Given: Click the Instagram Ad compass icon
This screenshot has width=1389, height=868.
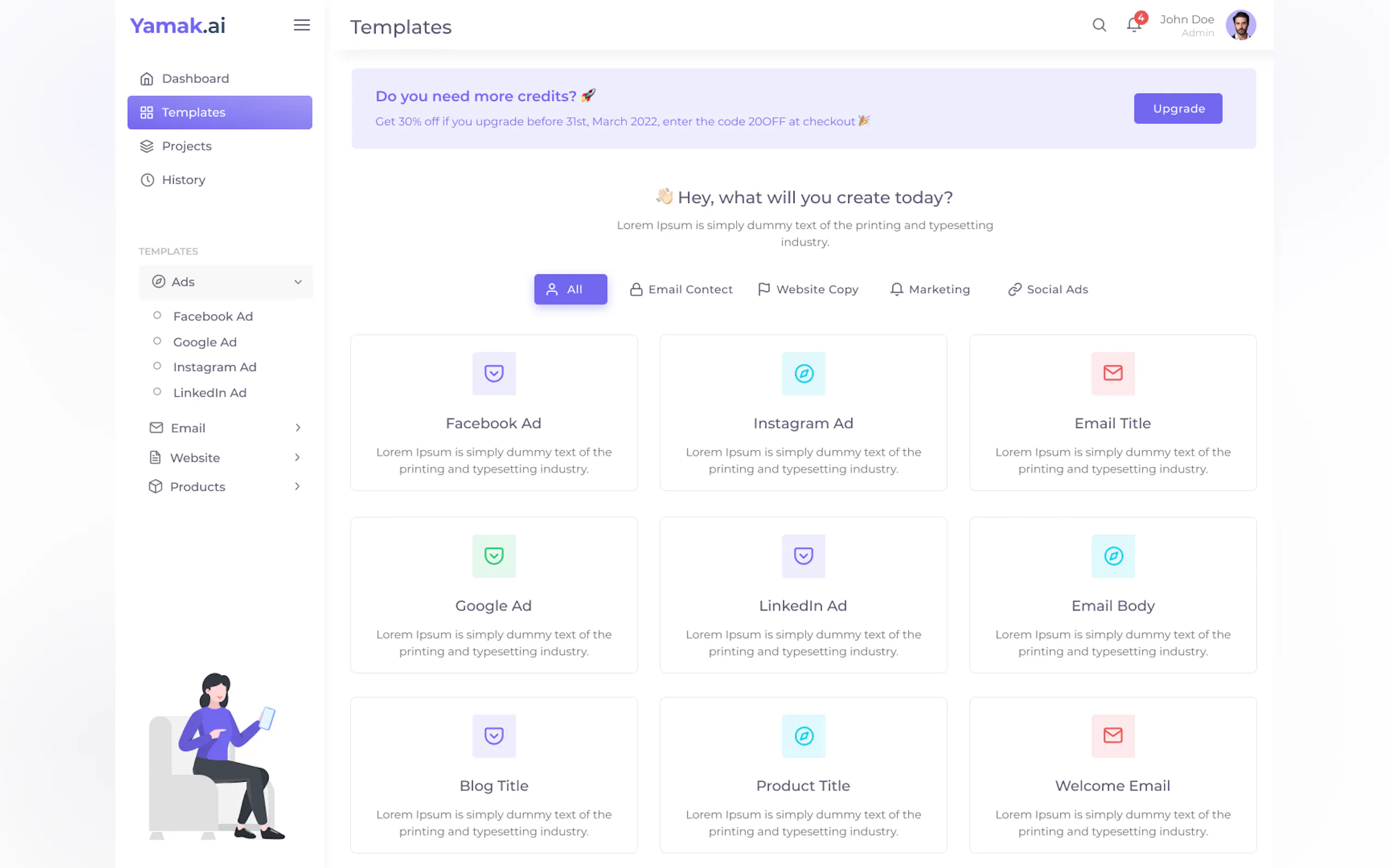Looking at the screenshot, I should point(803,374).
